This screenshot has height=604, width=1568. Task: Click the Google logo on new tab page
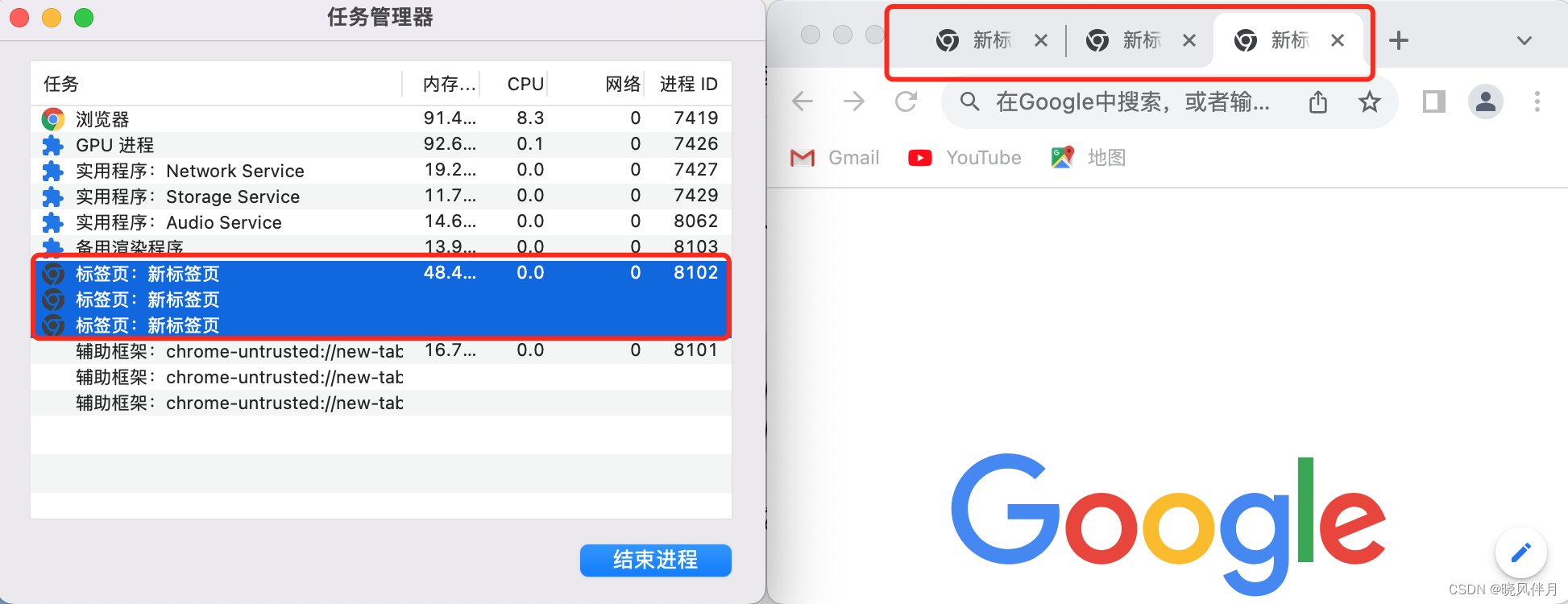[x=1168, y=525]
